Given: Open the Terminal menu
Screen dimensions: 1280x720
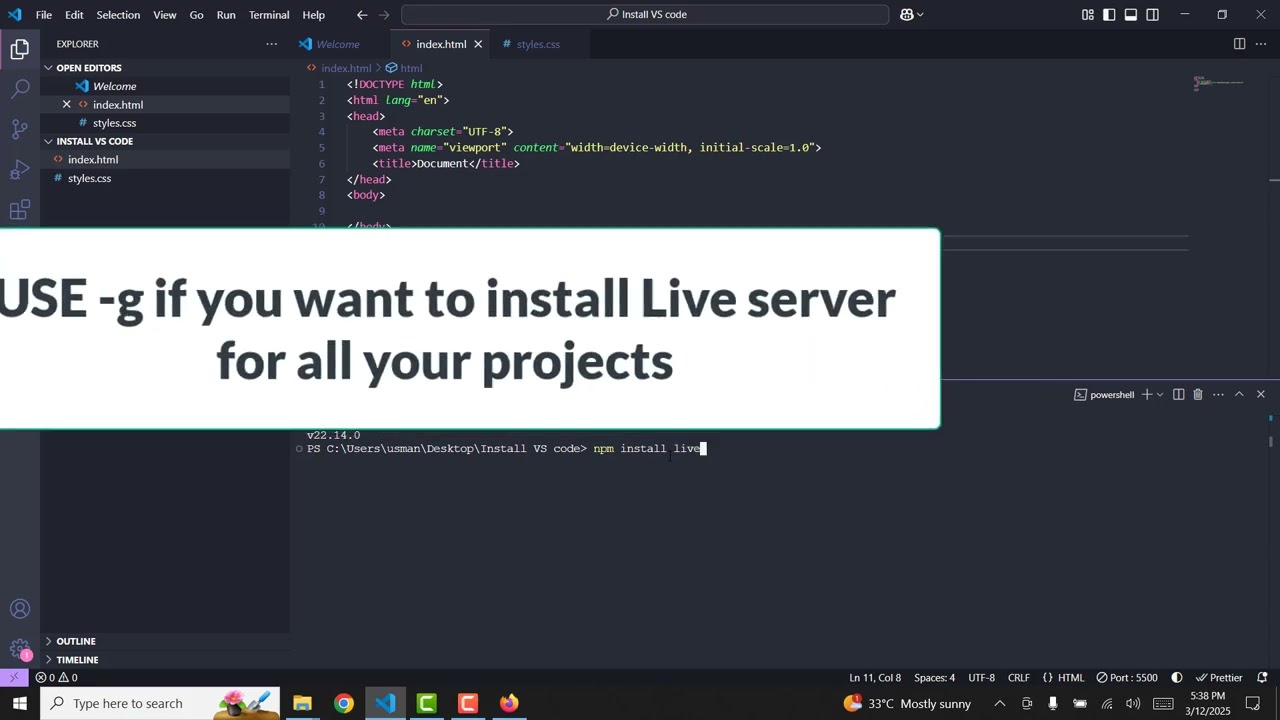Looking at the screenshot, I should tap(269, 15).
